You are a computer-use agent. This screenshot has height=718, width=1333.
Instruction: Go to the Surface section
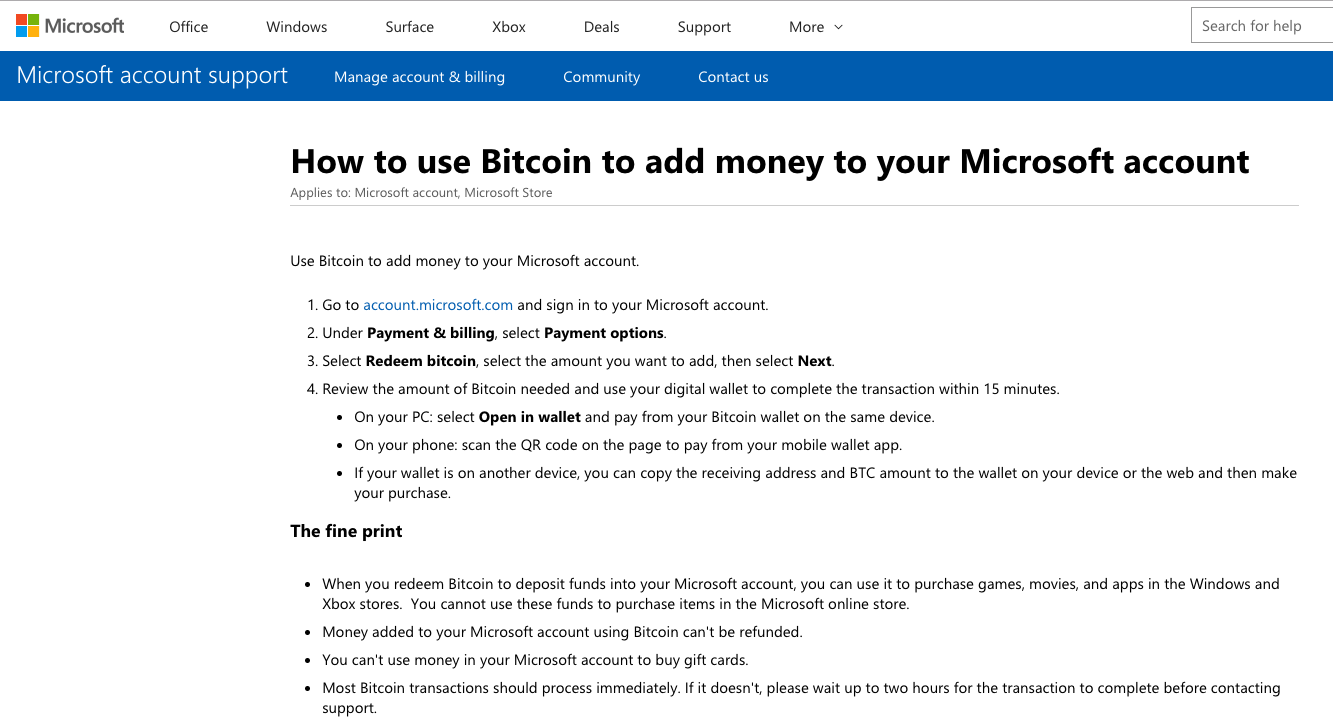coord(410,27)
